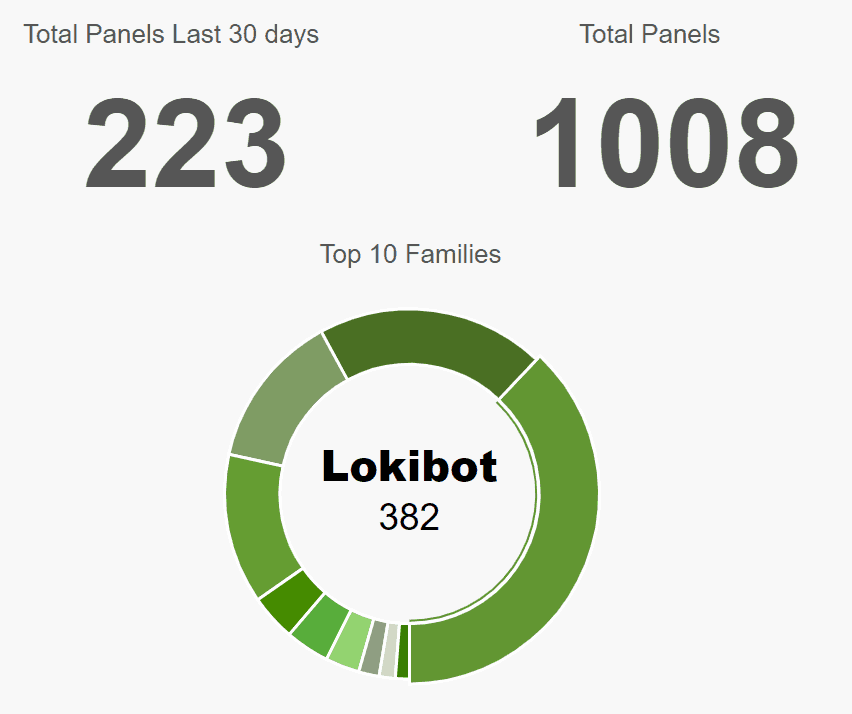The image size is (852, 714).
Task: Click the 382 value in donut center
Action: pos(409,517)
